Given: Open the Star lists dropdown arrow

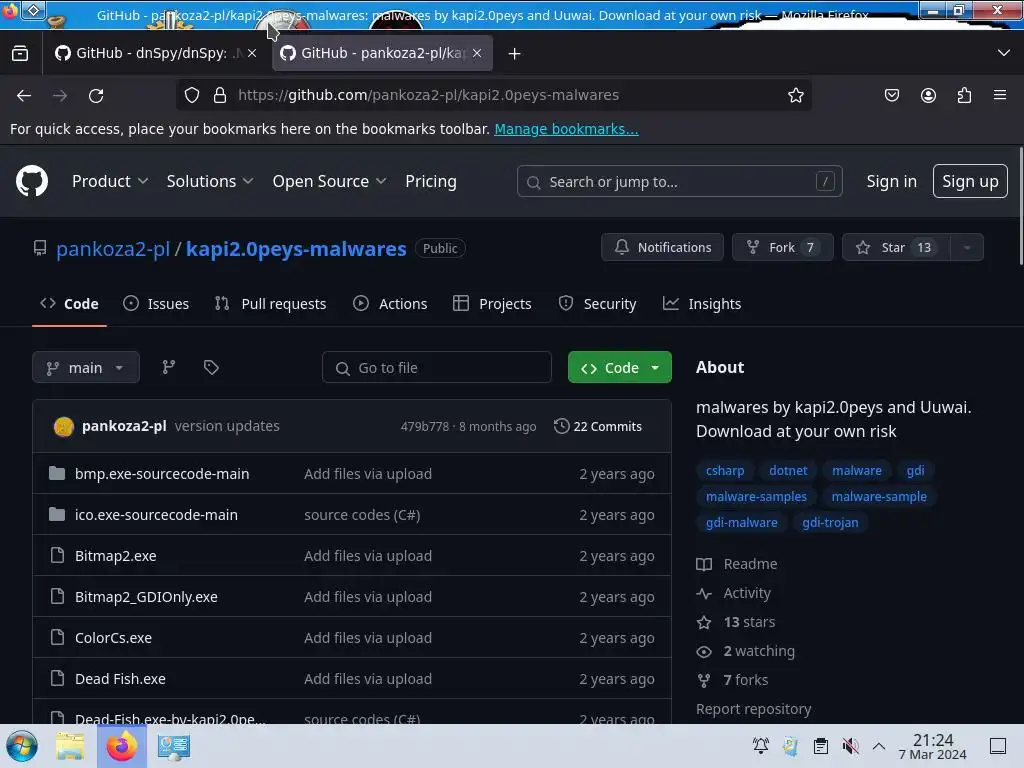Looking at the screenshot, I should 967,248.
